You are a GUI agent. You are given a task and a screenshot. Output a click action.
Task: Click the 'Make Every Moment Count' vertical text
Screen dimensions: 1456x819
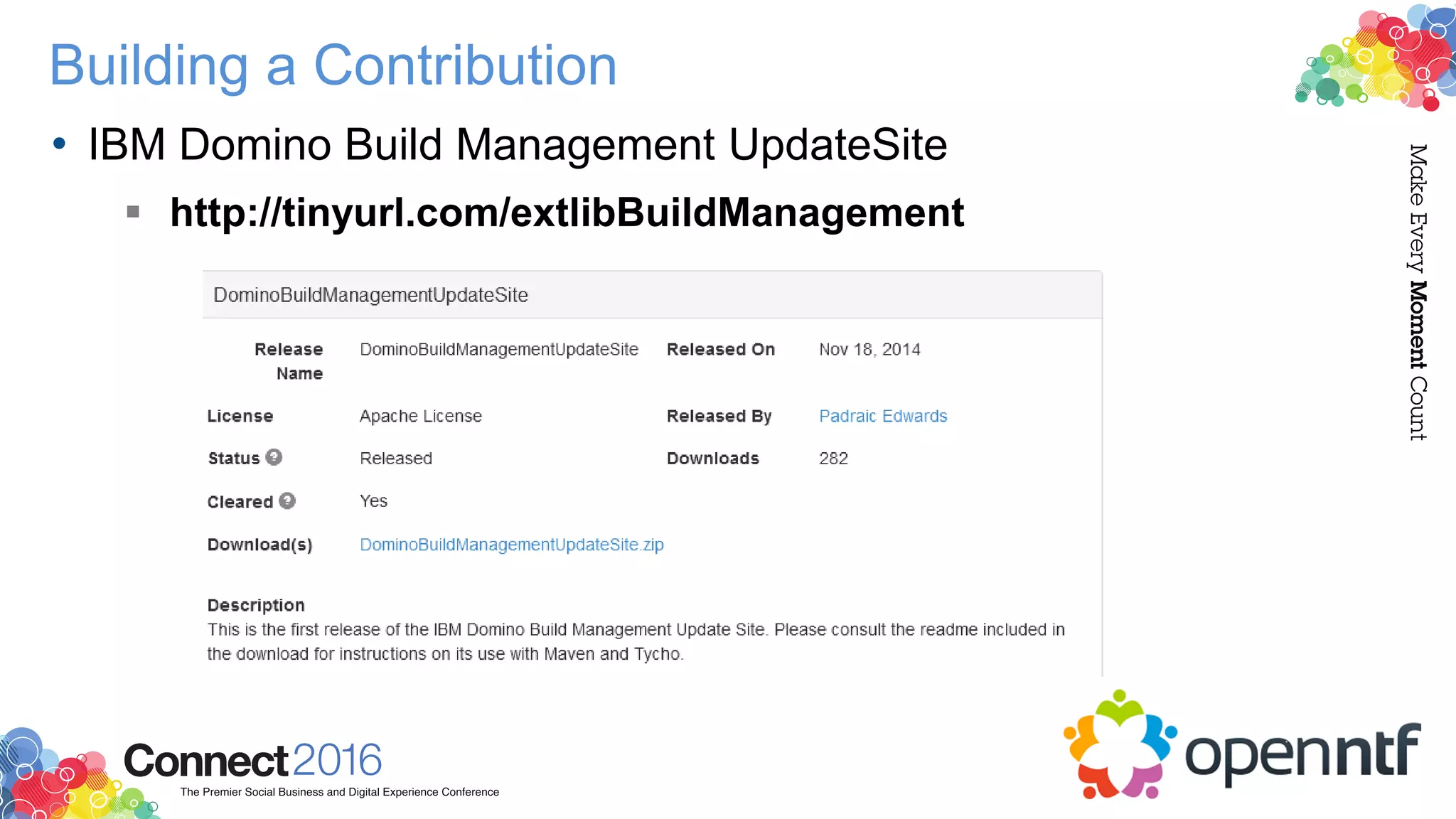tap(1418, 292)
